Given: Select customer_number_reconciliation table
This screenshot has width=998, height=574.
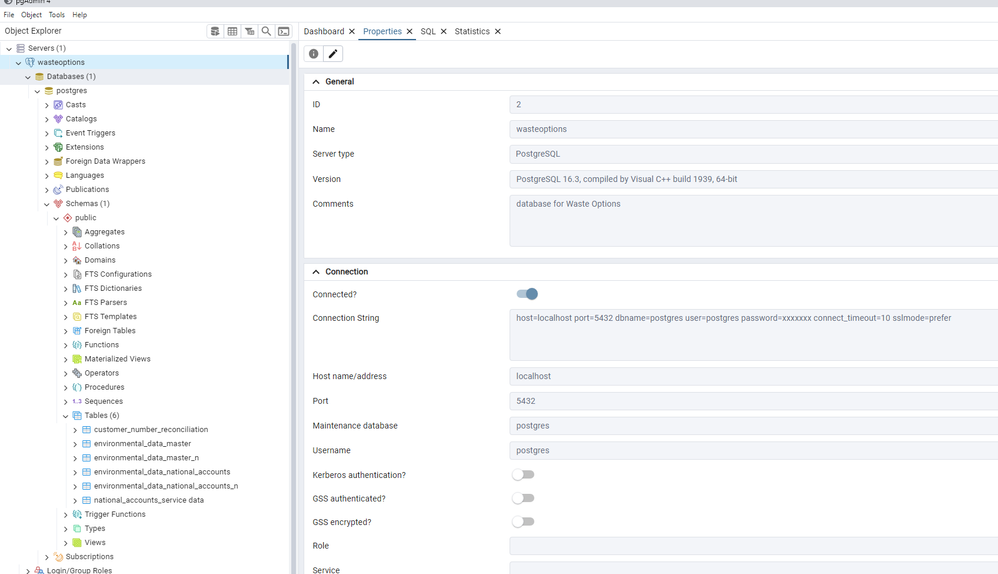Looking at the screenshot, I should point(151,430).
